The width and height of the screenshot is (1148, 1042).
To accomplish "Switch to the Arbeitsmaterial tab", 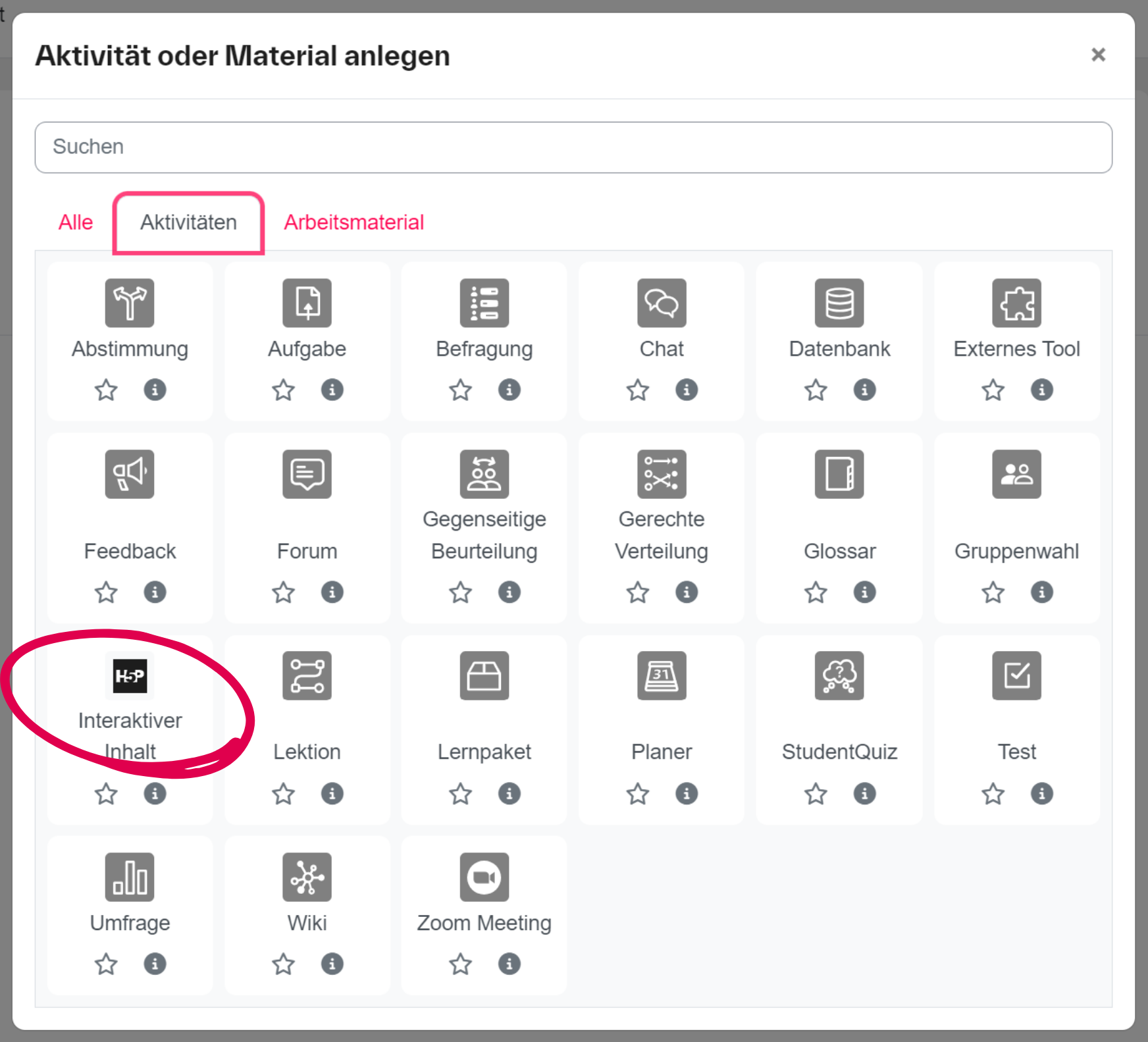I will tap(353, 222).
